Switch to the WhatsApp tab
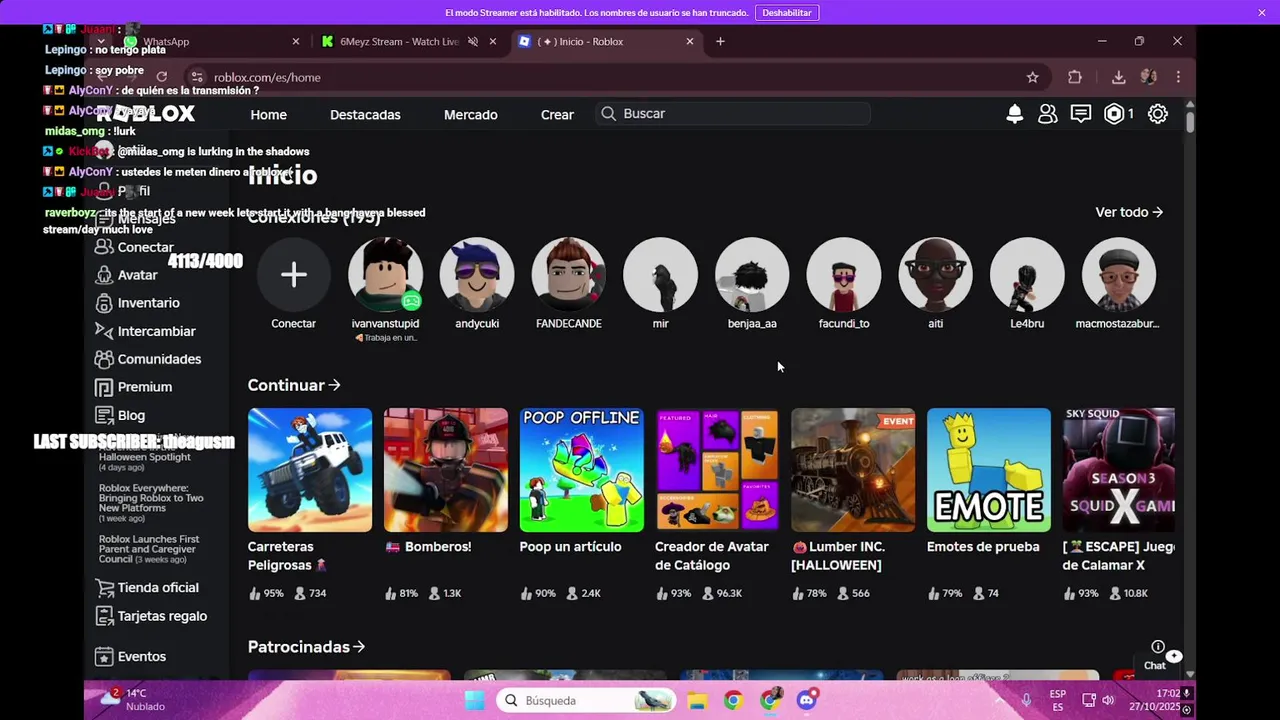This screenshot has width=1280, height=720. [x=212, y=42]
